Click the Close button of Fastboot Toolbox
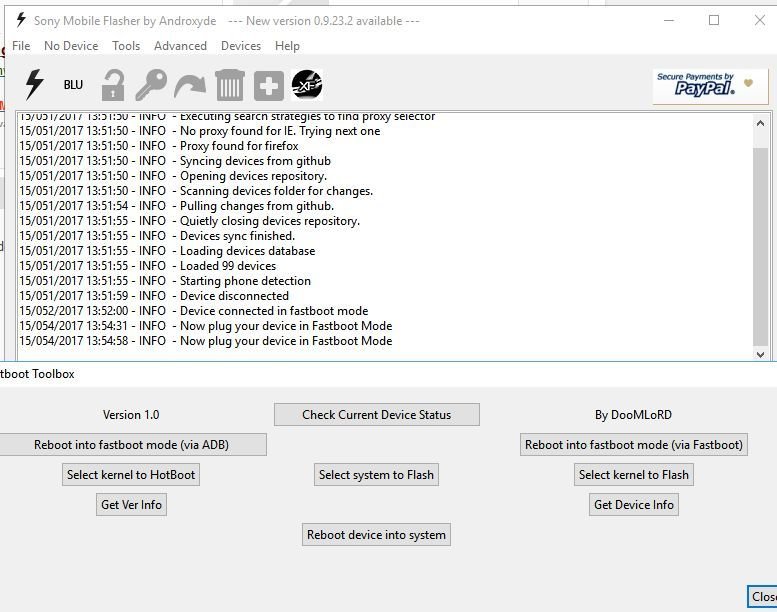The image size is (777, 612). click(762, 596)
